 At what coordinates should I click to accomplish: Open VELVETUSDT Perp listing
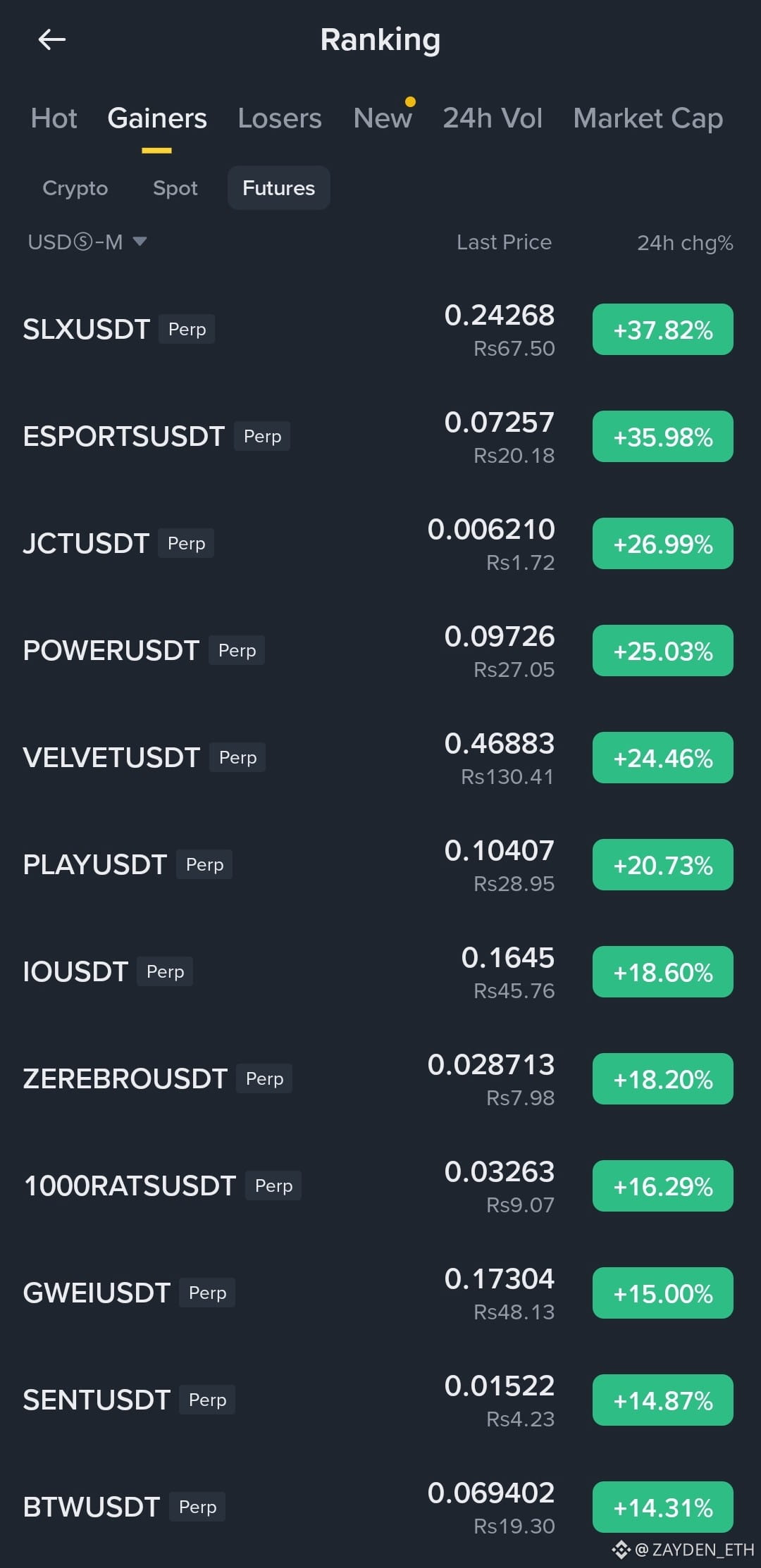tap(380, 758)
